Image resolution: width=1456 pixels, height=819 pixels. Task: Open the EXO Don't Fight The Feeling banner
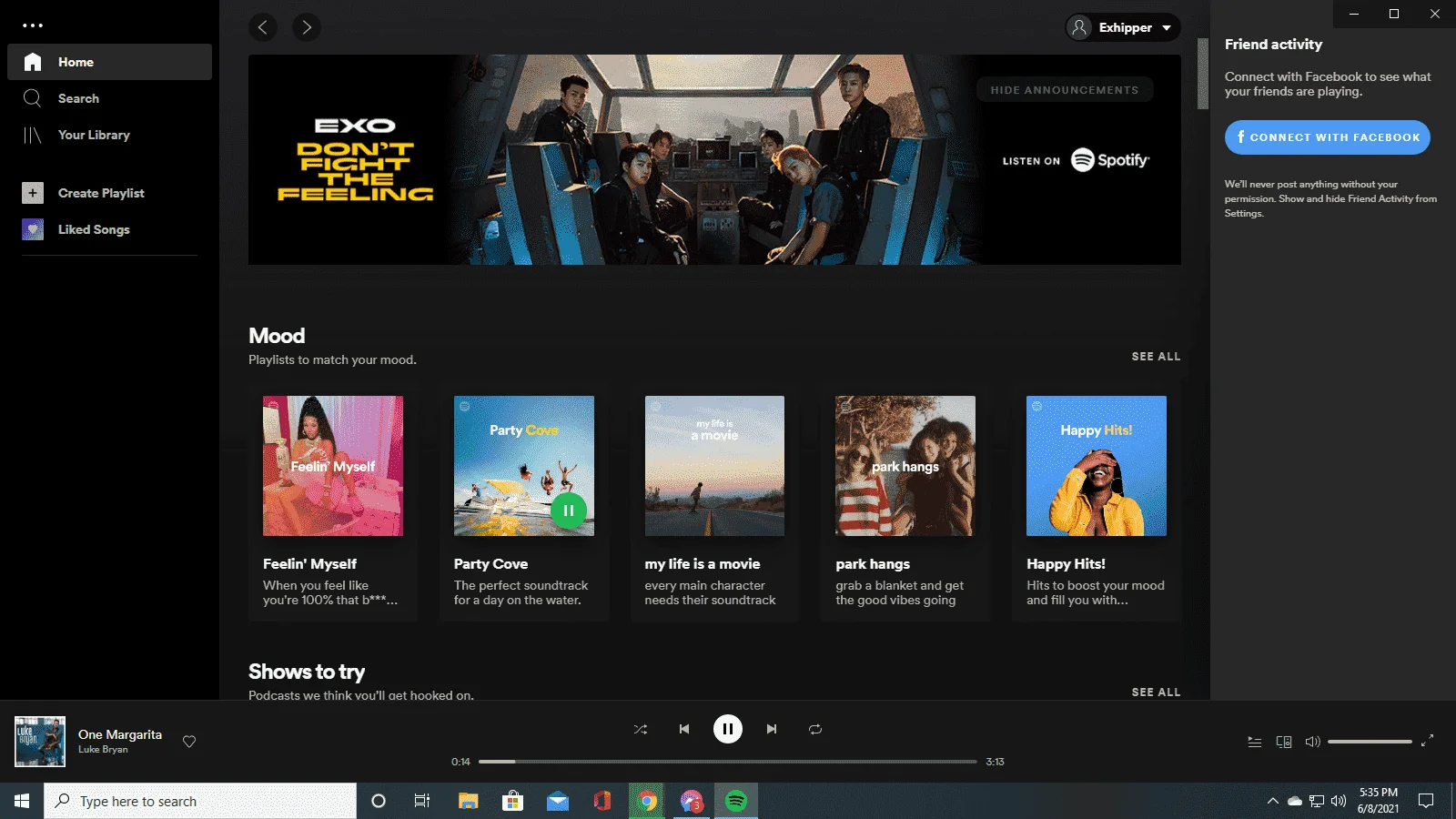coord(714,160)
